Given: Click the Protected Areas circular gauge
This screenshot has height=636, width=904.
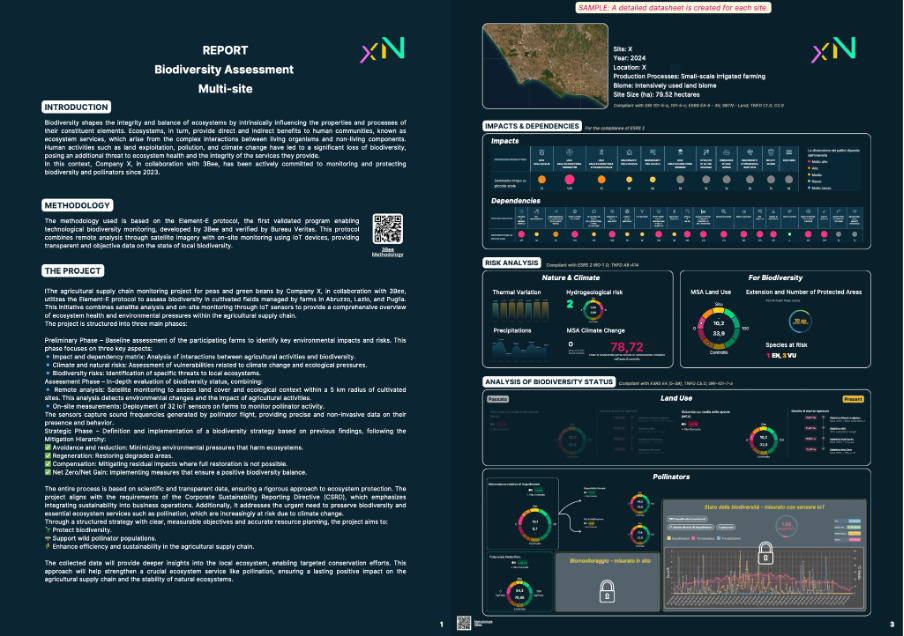Looking at the screenshot, I should [802, 321].
